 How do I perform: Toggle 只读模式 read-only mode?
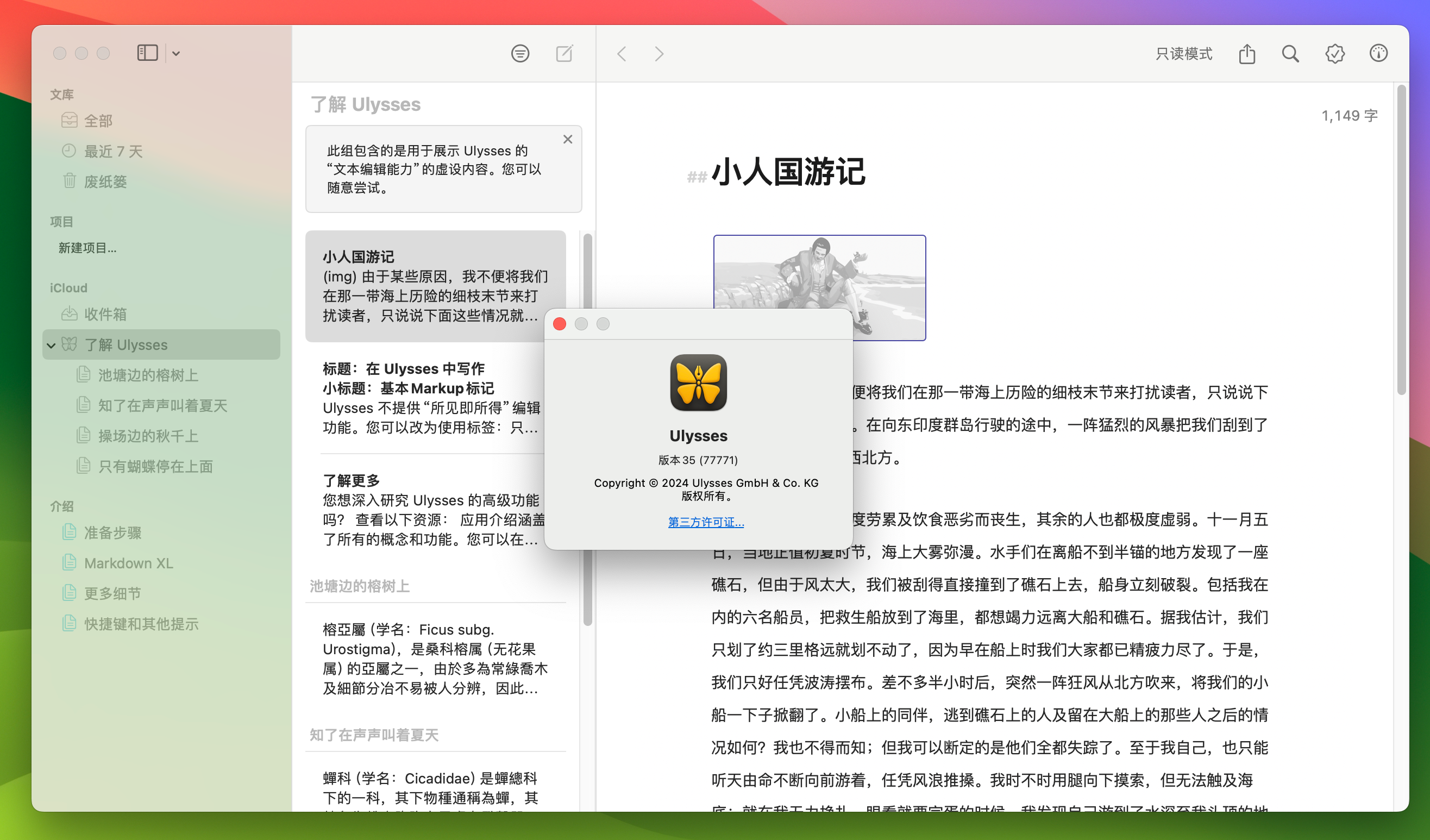(1184, 54)
